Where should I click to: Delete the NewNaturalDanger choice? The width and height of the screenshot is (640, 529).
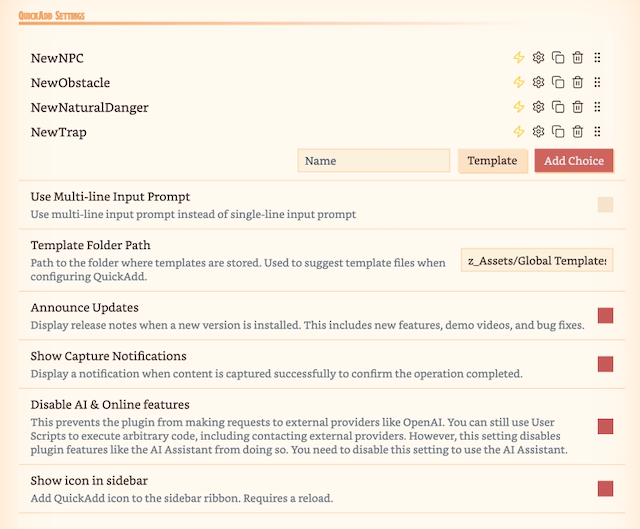578,107
